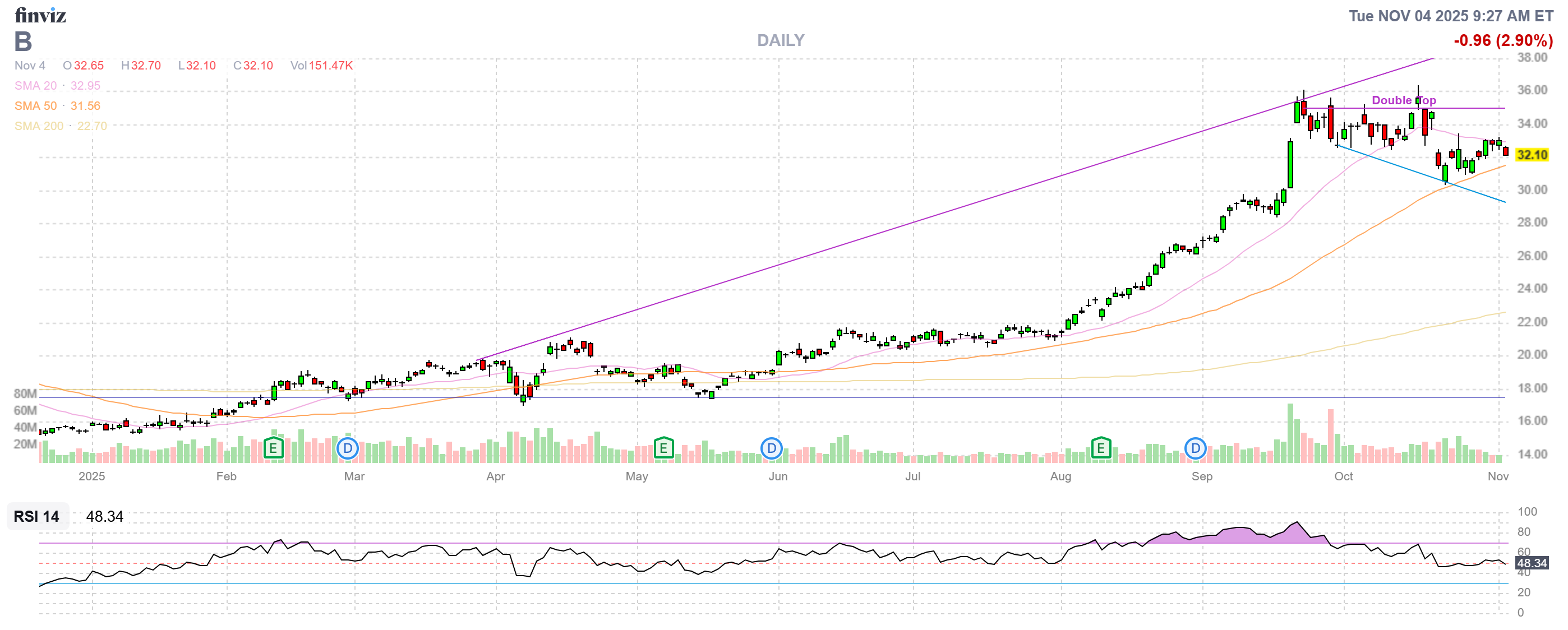Click the RSI 14 indicator label

point(36,516)
